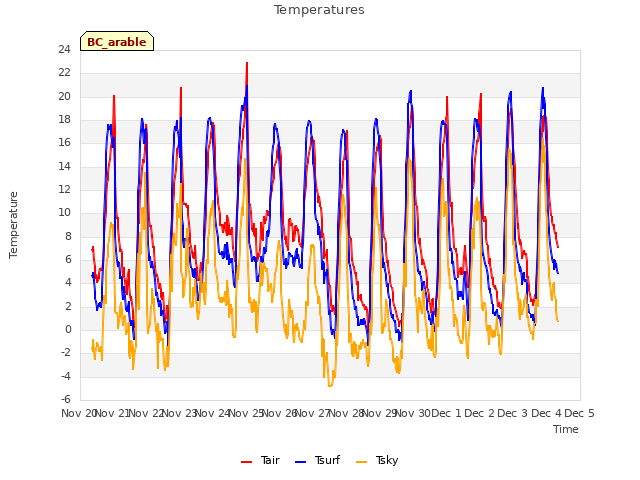Click the Dec 4 x-axis tick label
640x480 pixels.
(547, 413)
